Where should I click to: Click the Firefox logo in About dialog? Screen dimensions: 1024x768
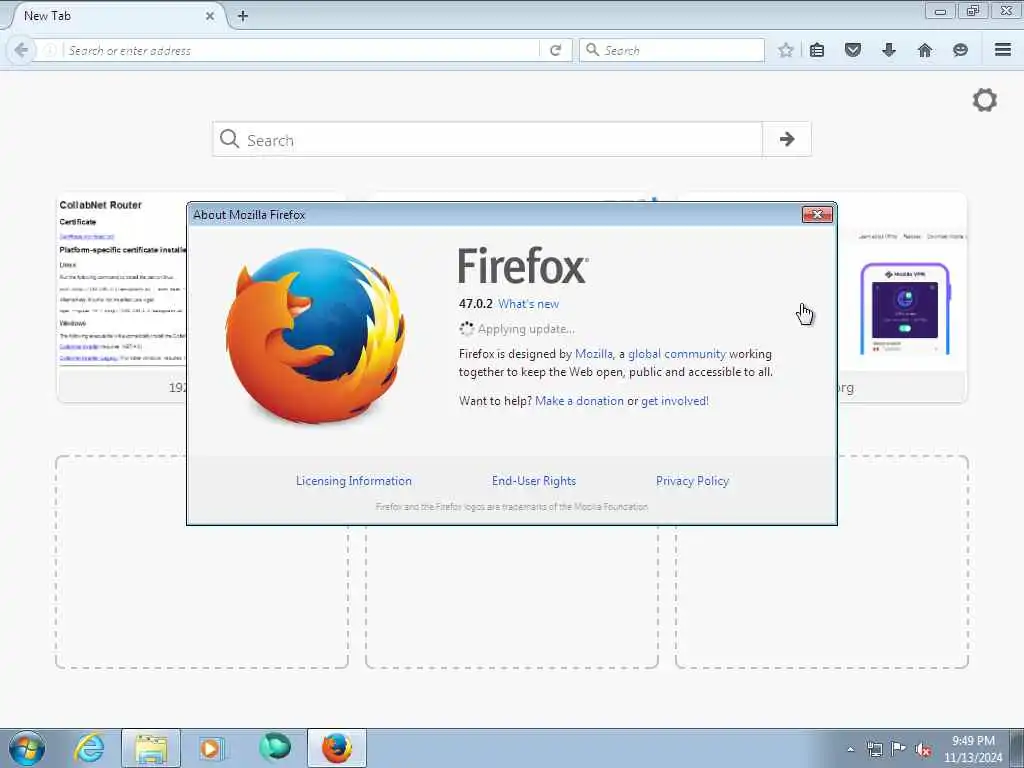[315, 336]
